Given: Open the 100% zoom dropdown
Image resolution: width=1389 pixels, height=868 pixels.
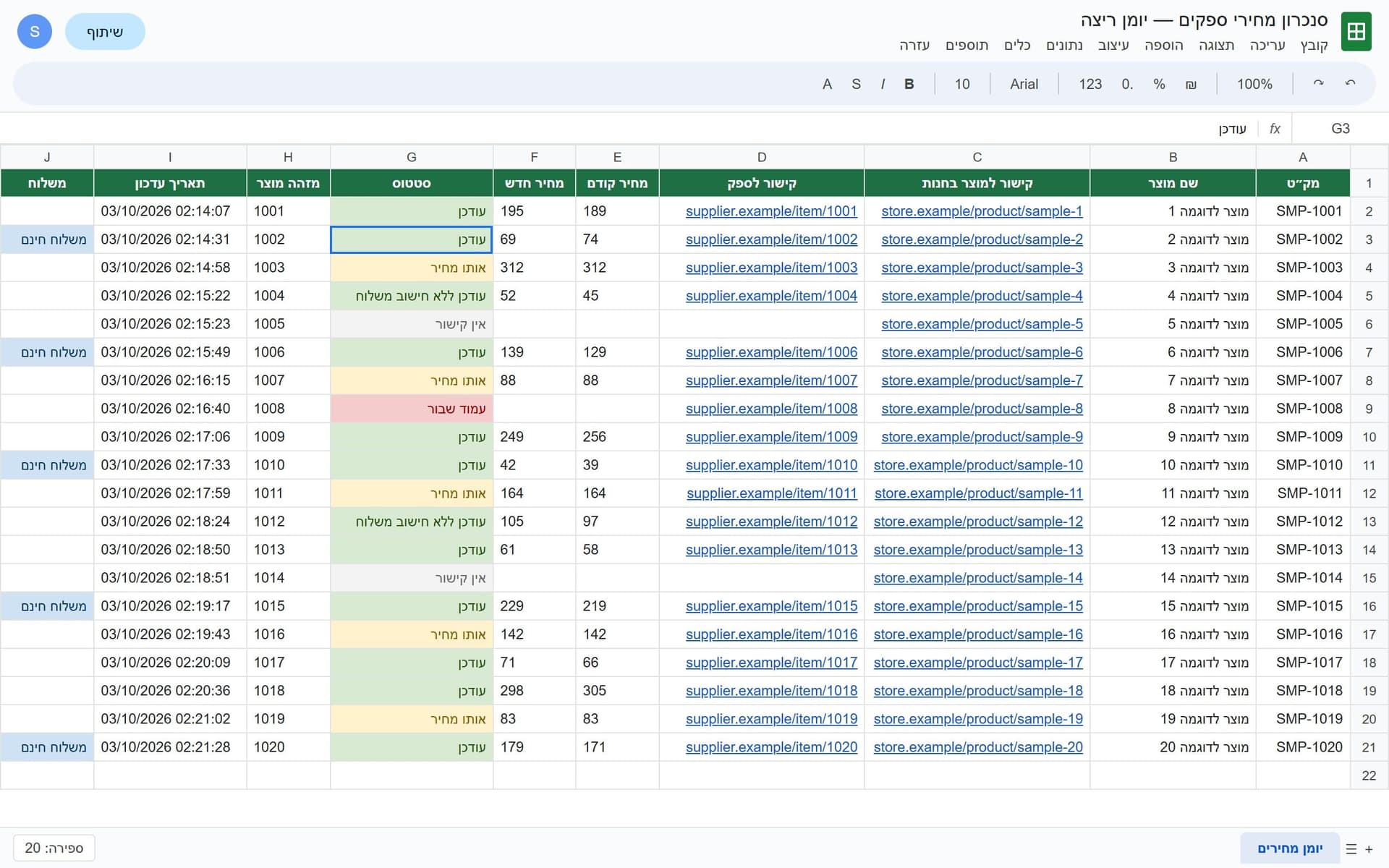Looking at the screenshot, I should (1254, 84).
